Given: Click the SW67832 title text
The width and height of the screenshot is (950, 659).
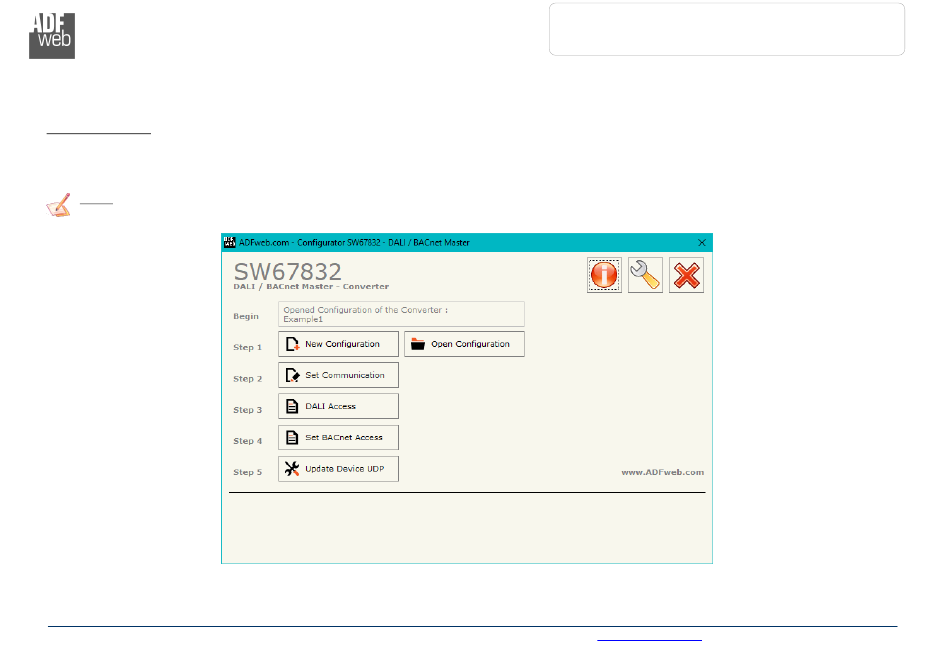Looking at the screenshot, I should (x=287, y=271).
